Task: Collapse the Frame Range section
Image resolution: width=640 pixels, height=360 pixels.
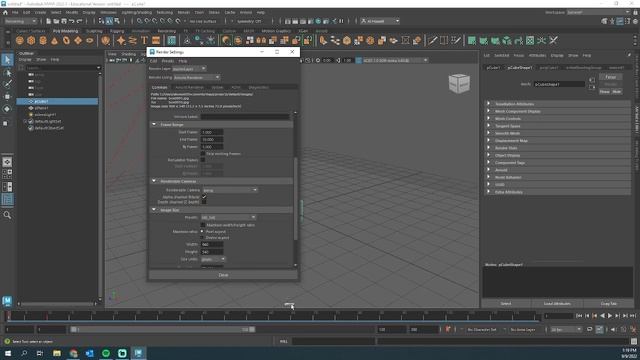Action: [154, 124]
